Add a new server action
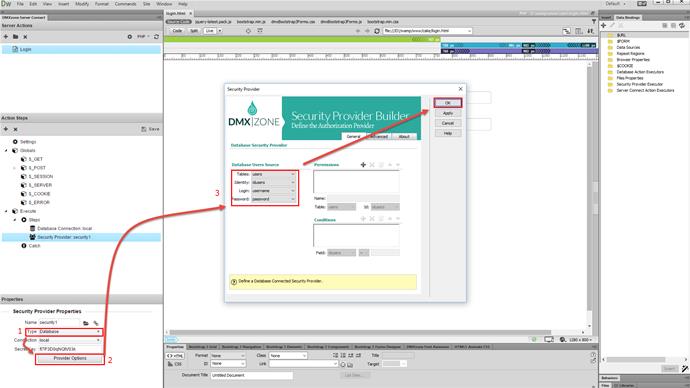The image size is (690, 388). click(x=6, y=37)
